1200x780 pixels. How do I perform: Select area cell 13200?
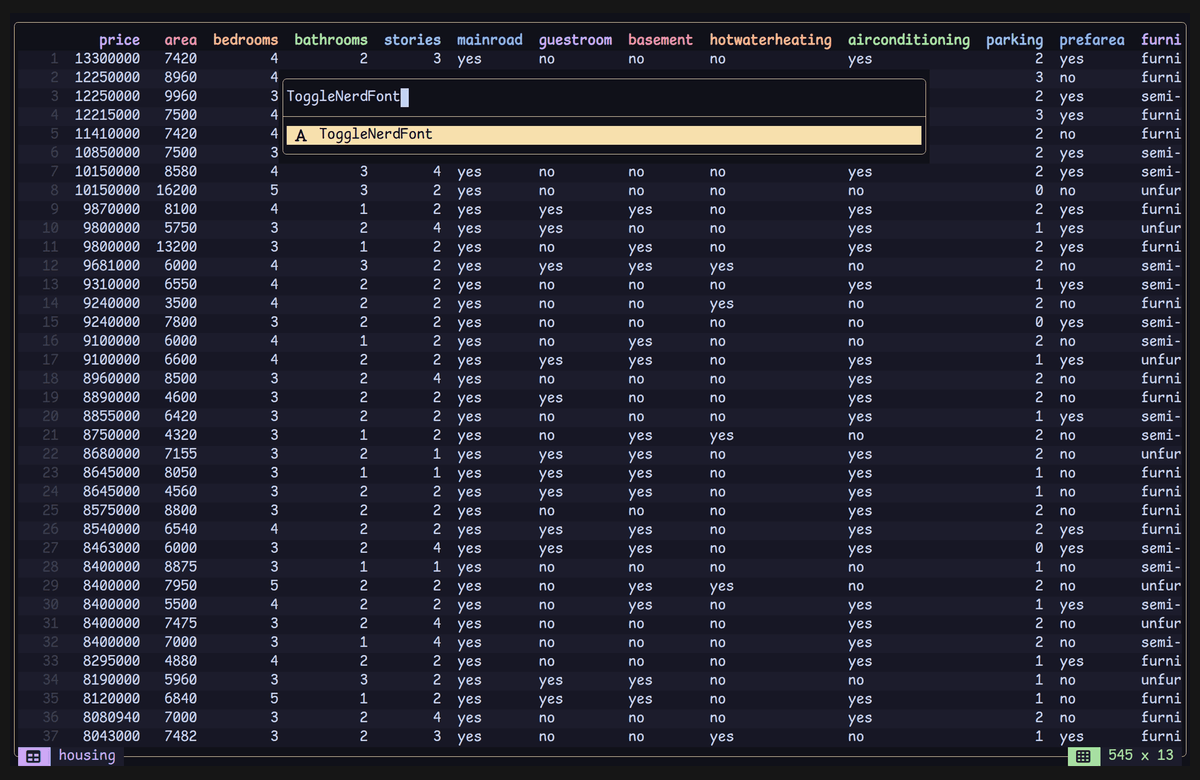coord(177,247)
